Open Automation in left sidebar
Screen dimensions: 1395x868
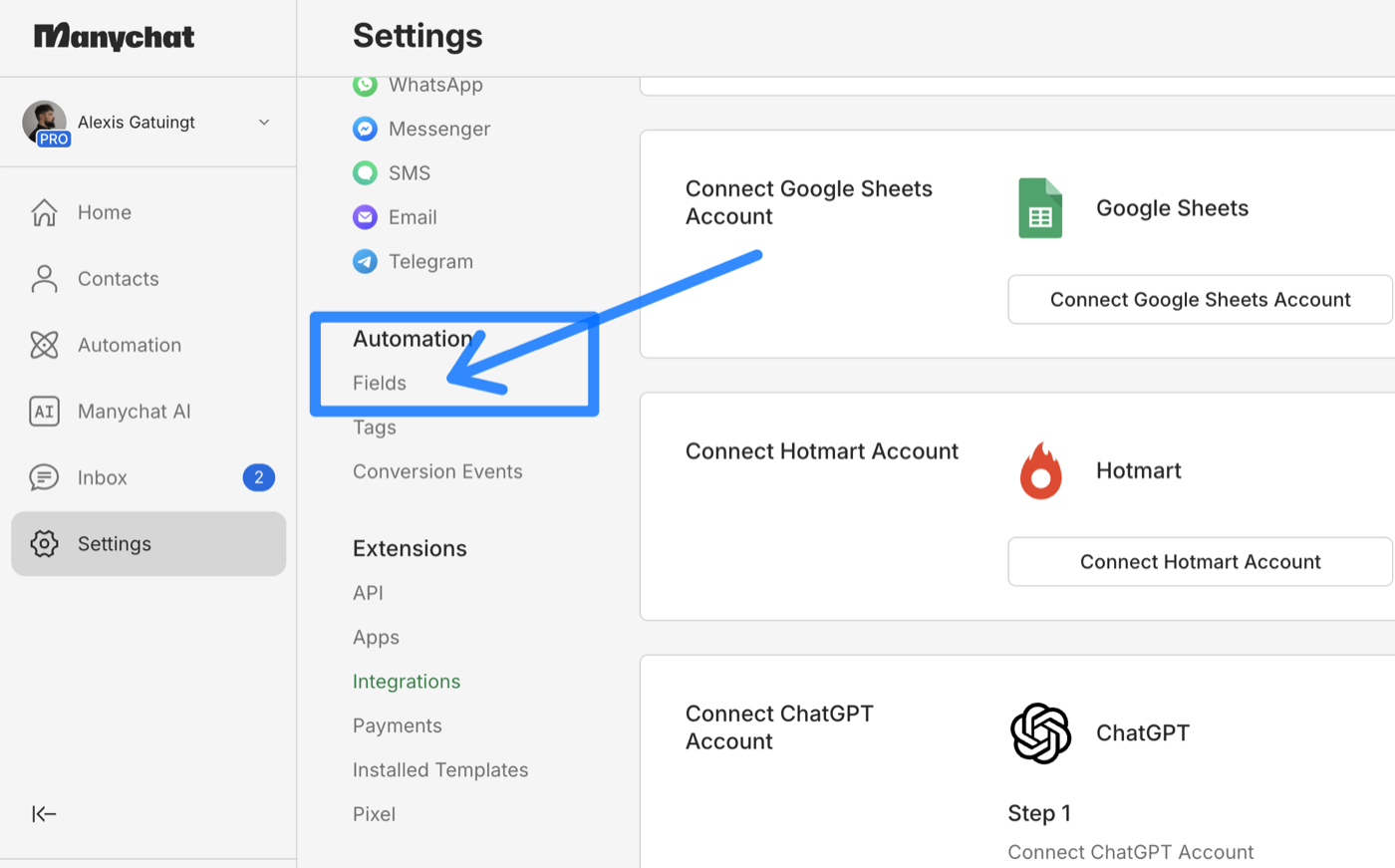[148, 345]
